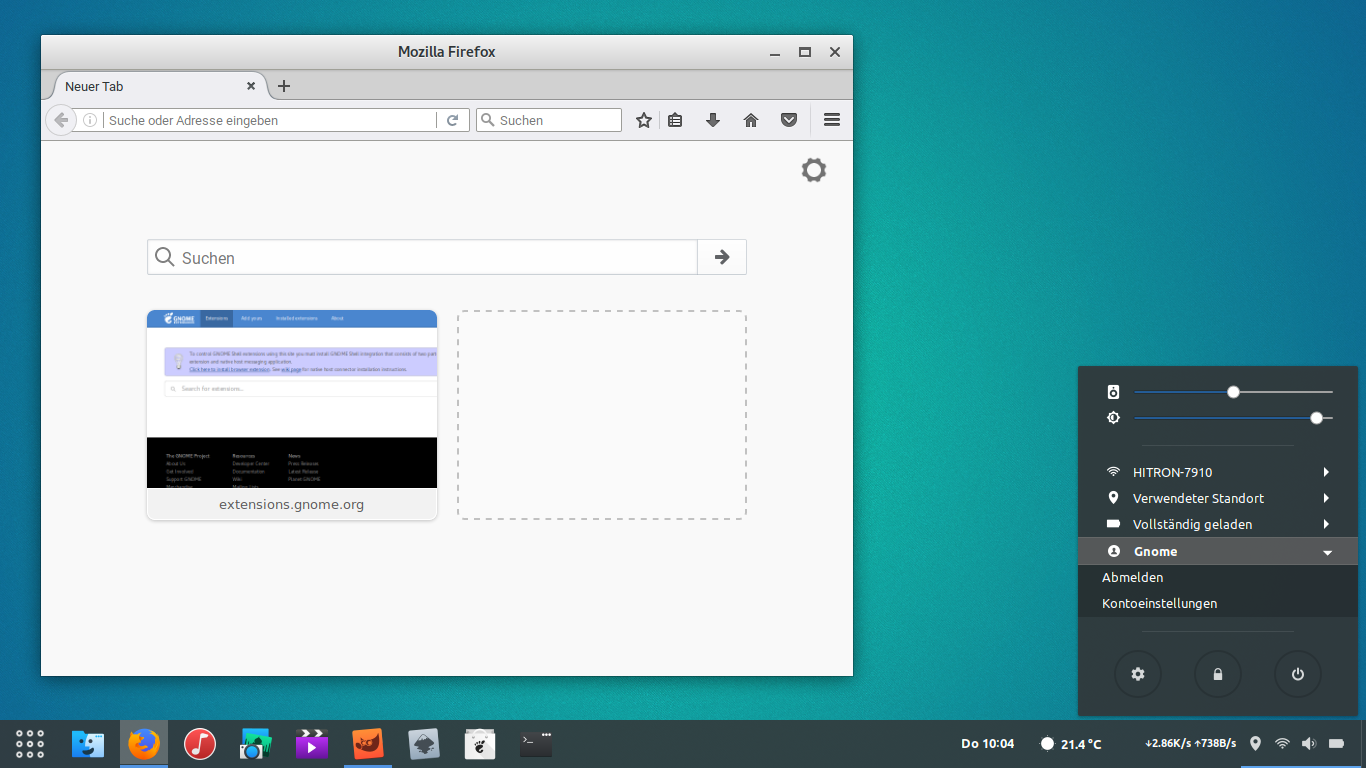Launch the file manager from the dock
The width and height of the screenshot is (1366, 768).
point(88,744)
